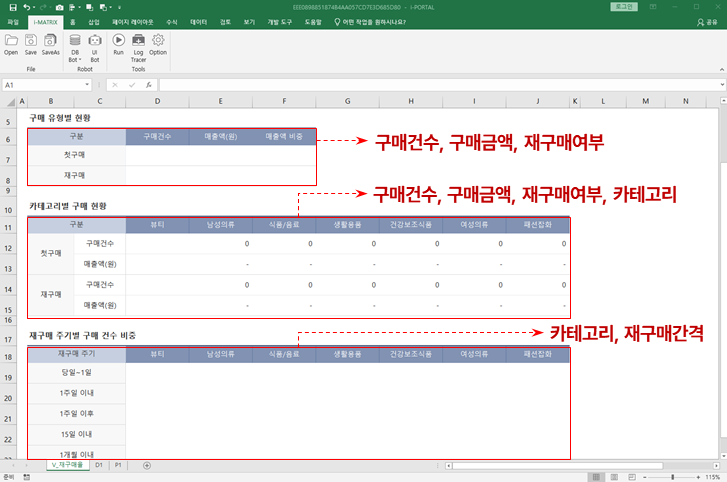Viewport: 727px width, 482px height.
Task: Open the Log Tracer tool
Action: (138, 47)
